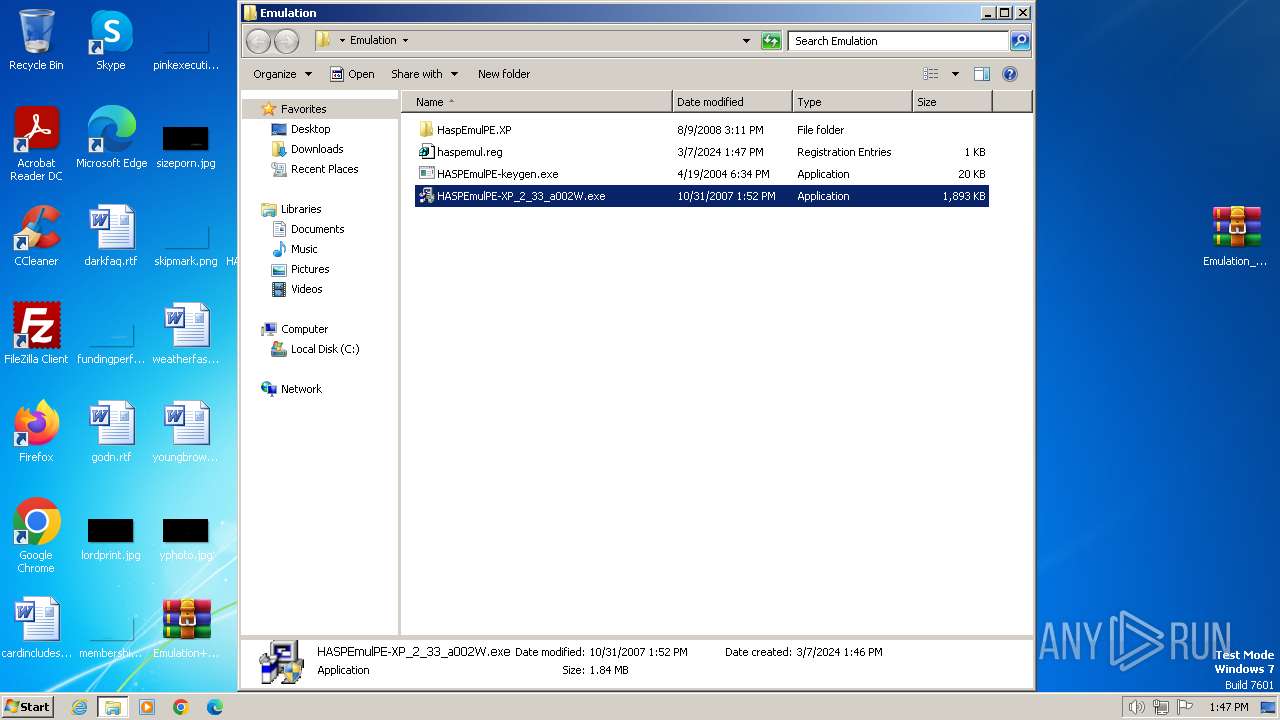The image size is (1280, 720).
Task: Expand address bar previous locations dropdown
Action: [x=746, y=41]
